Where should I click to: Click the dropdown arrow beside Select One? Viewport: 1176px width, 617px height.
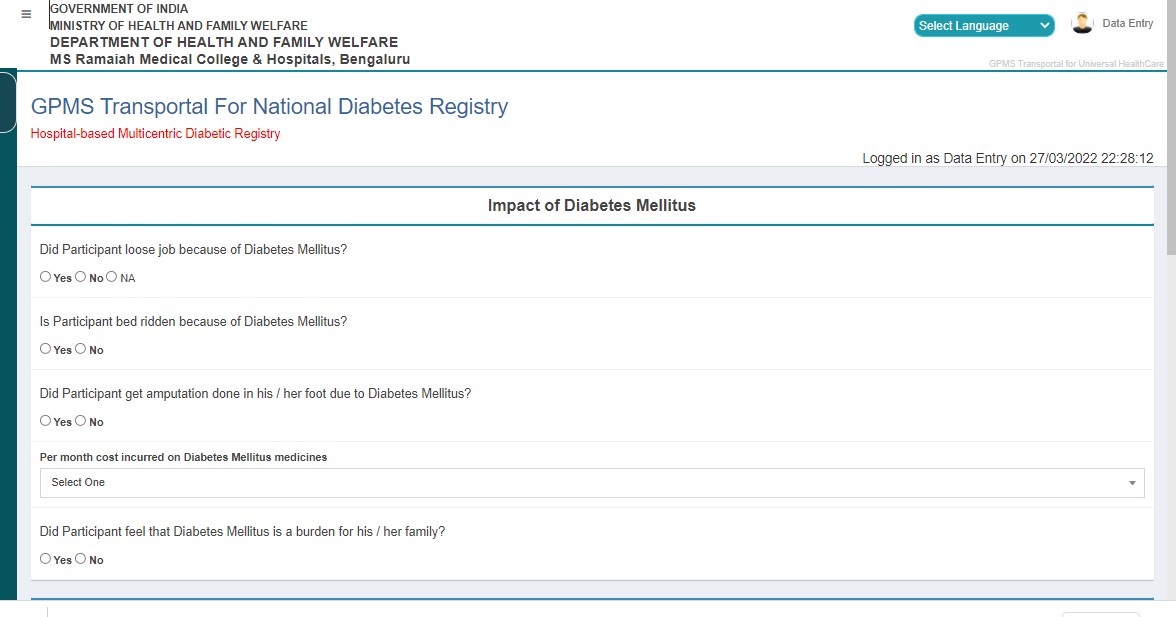point(1133,483)
